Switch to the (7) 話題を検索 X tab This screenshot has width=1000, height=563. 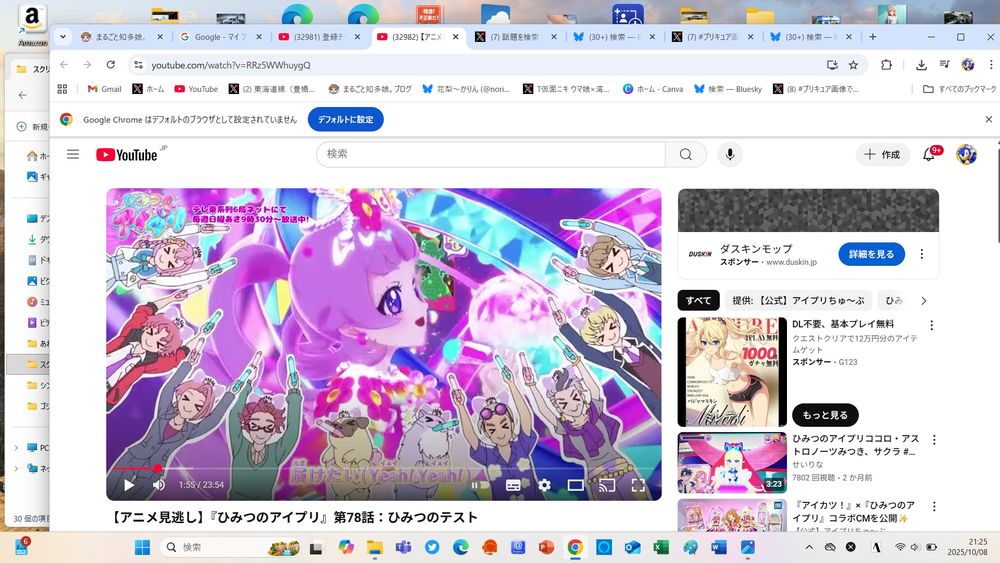tap(515, 37)
